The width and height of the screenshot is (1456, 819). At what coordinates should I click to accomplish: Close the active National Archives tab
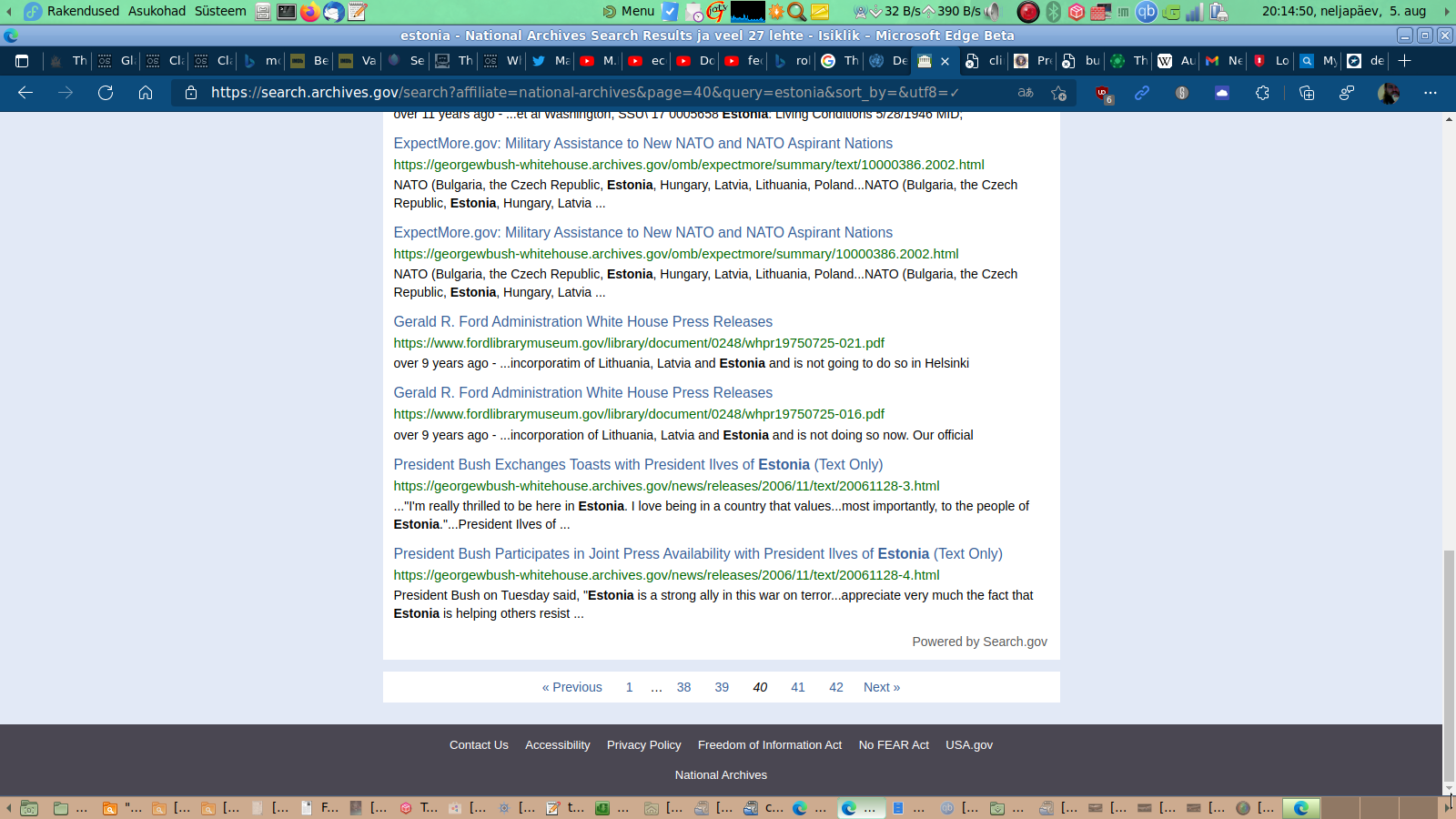coord(945,61)
